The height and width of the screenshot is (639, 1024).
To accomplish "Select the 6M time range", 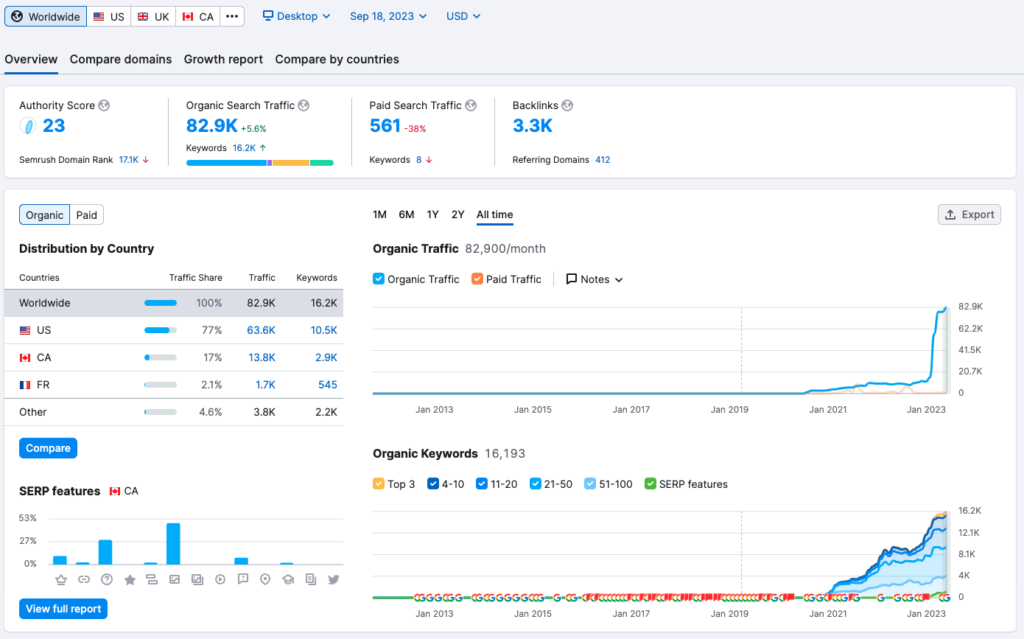I will 406,214.
